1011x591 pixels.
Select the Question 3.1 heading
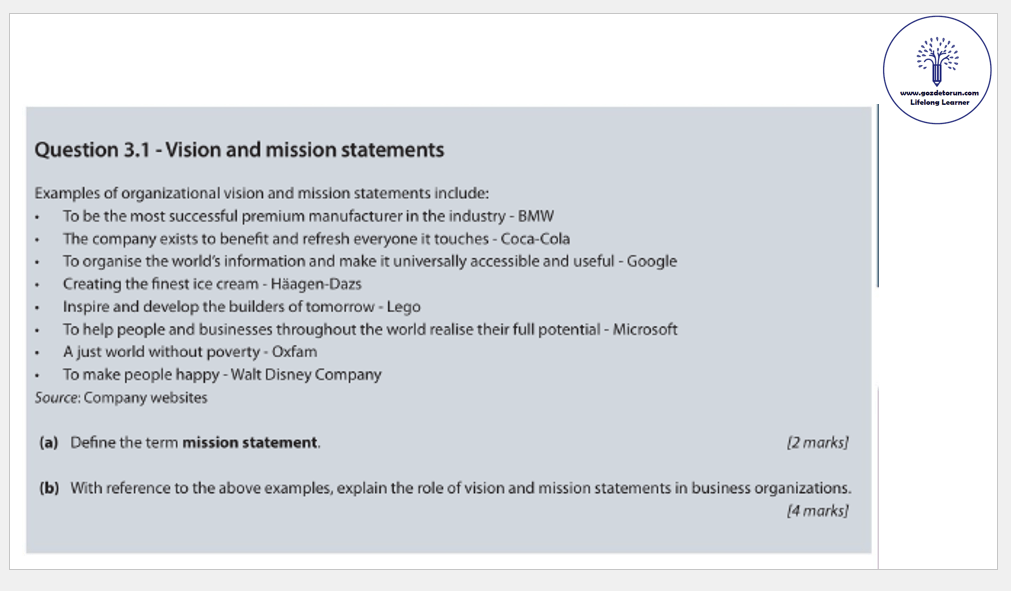click(x=239, y=150)
